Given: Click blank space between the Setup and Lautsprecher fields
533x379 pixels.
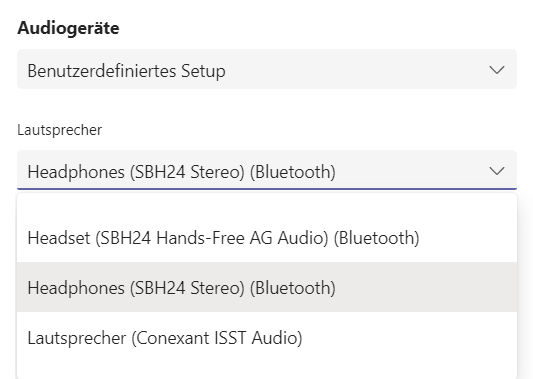Looking at the screenshot, I should [x=267, y=105].
